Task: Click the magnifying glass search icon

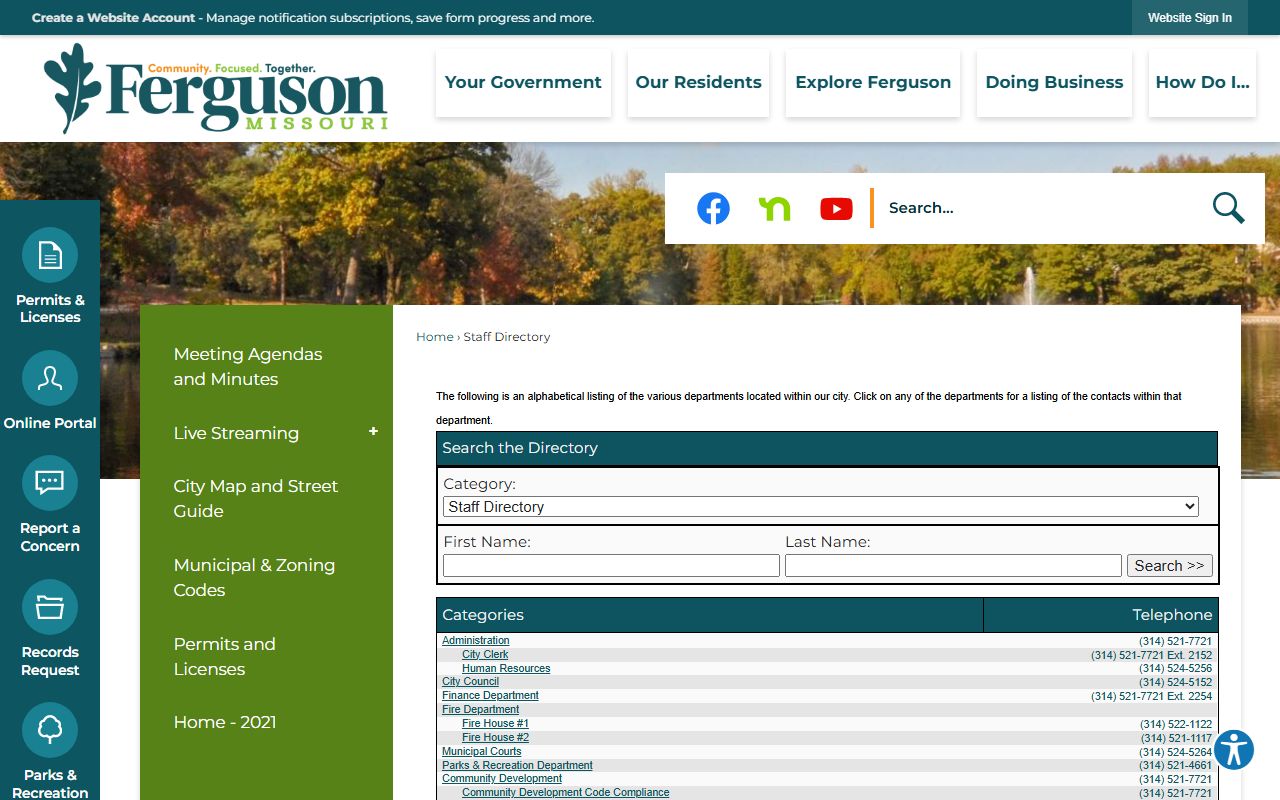Action: (x=1228, y=208)
